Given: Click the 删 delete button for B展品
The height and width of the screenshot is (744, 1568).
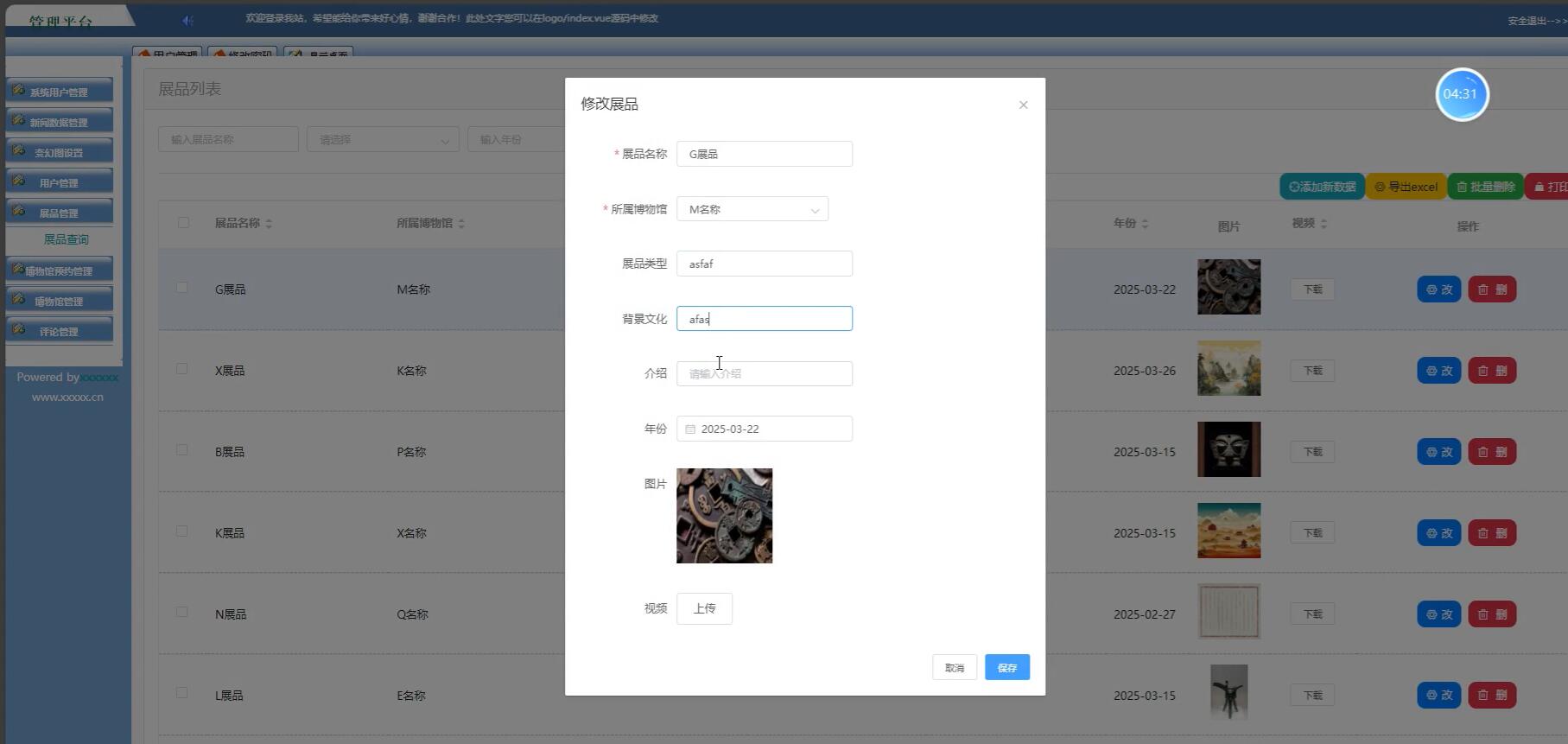Looking at the screenshot, I should tap(1492, 452).
